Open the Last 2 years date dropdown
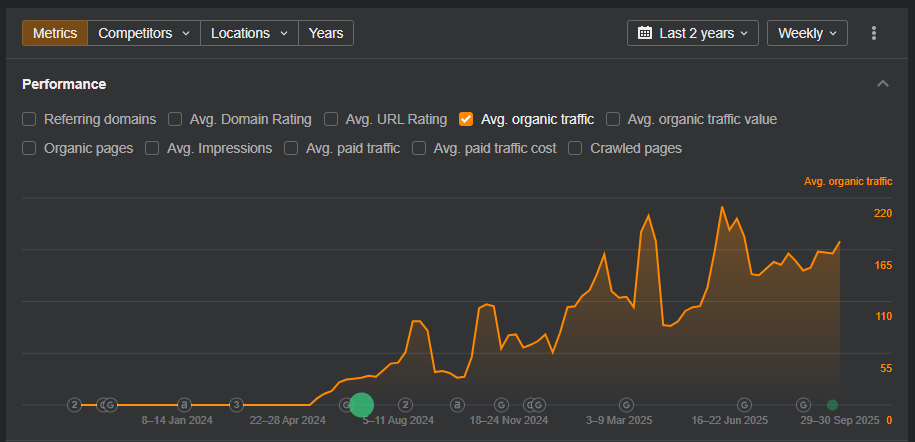 [692, 33]
